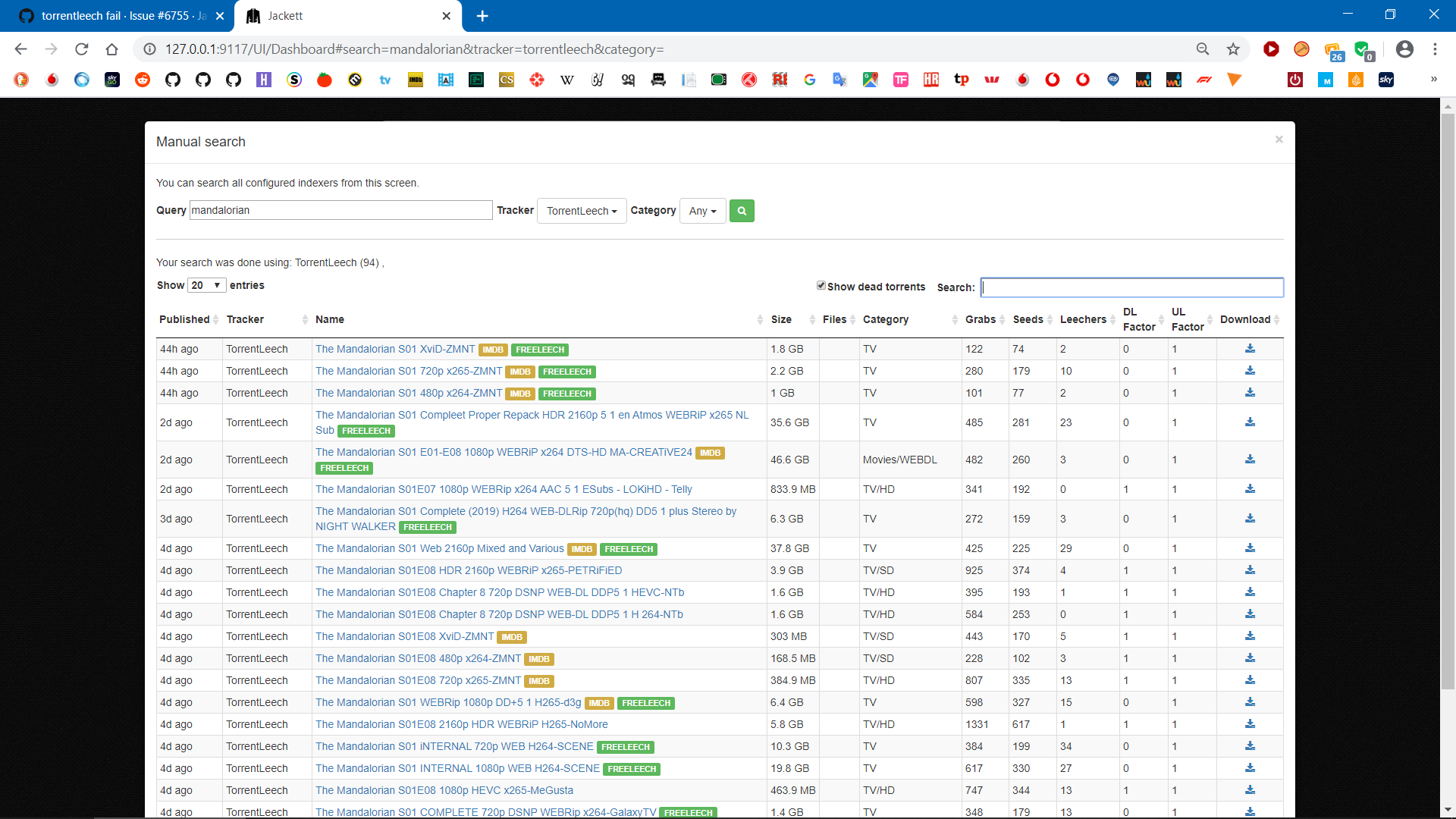Viewport: 1456px width, 819px height.
Task: Change the Show entries count dropdown
Action: pyautogui.click(x=206, y=285)
